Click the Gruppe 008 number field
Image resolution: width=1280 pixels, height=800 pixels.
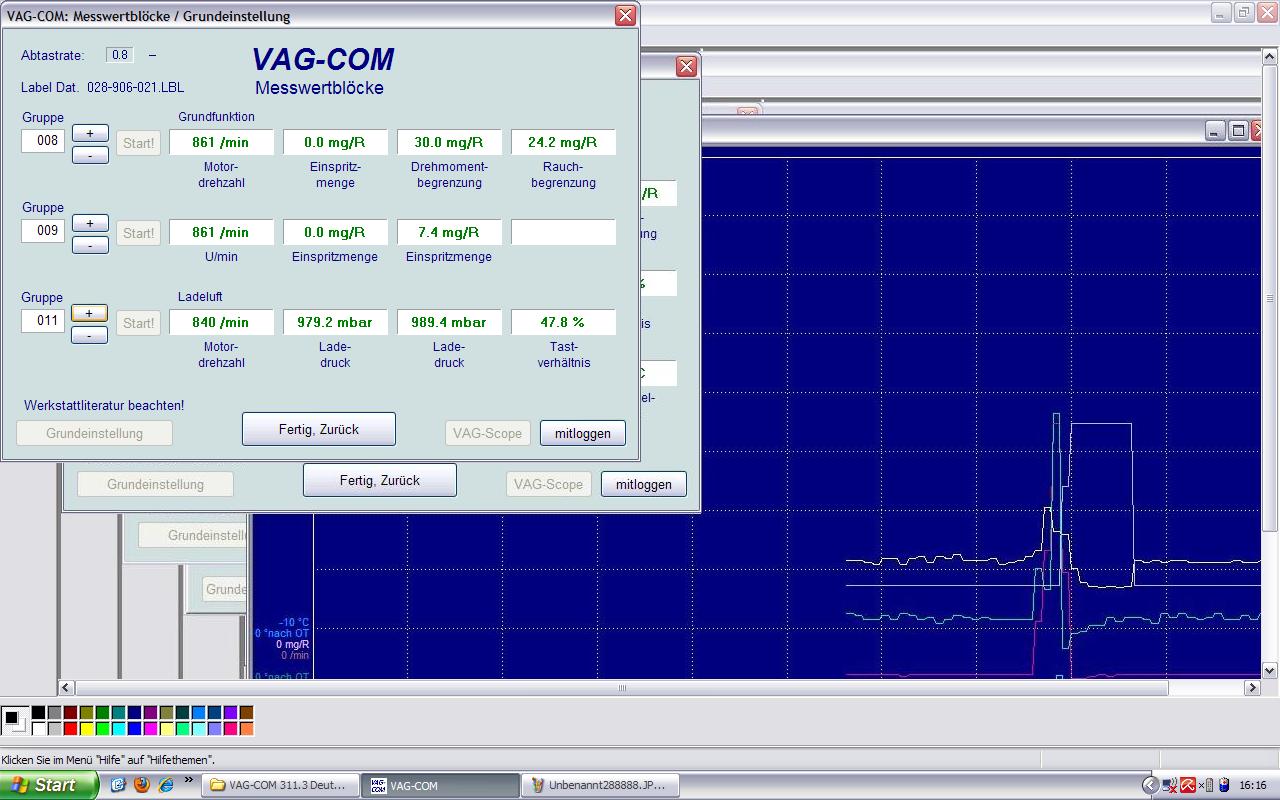coord(43,141)
